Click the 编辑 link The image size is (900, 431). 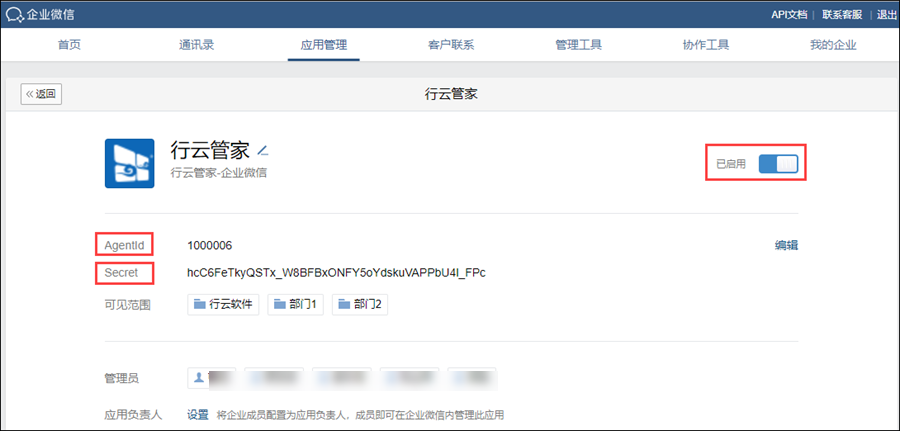point(786,246)
